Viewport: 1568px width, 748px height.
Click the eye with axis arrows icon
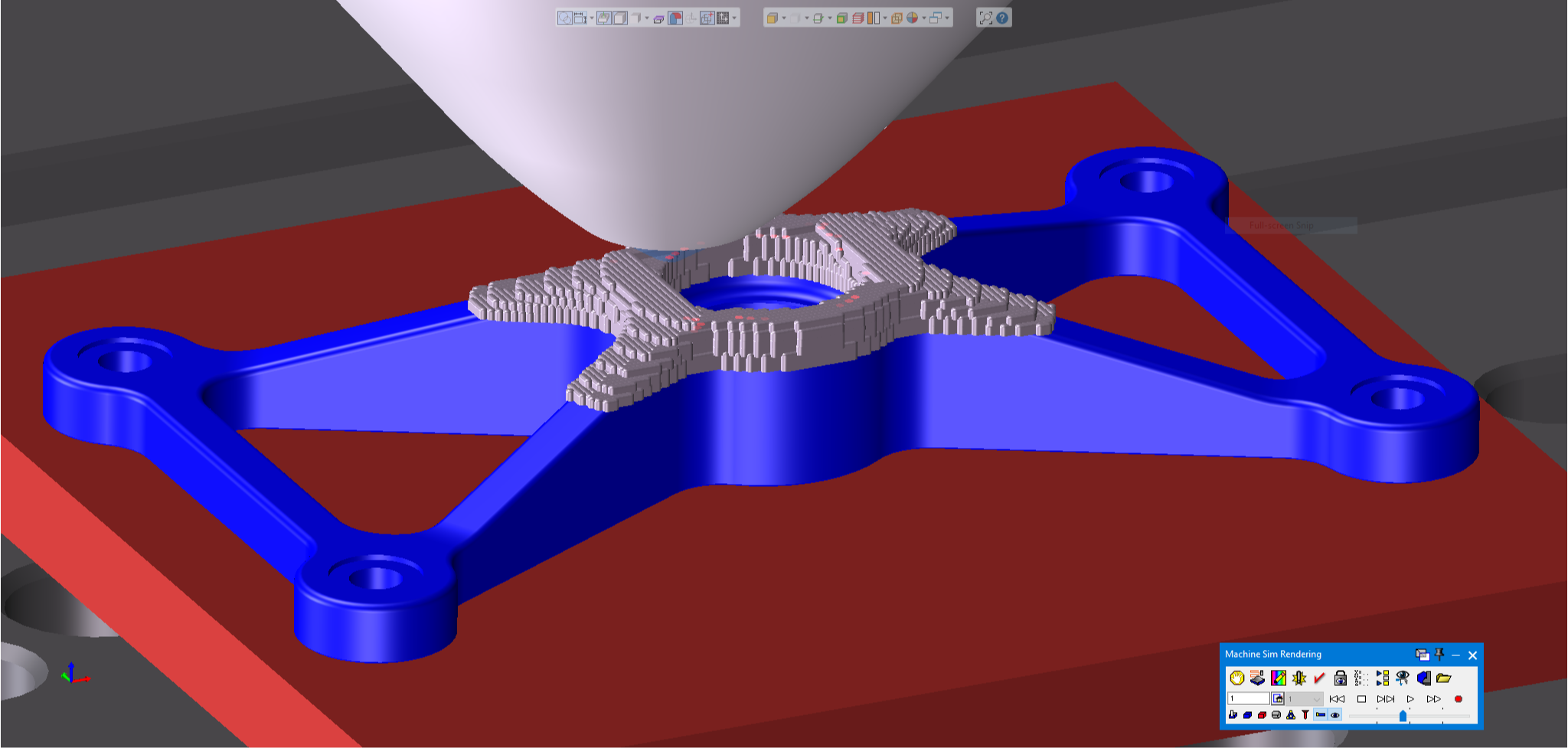point(1403,678)
